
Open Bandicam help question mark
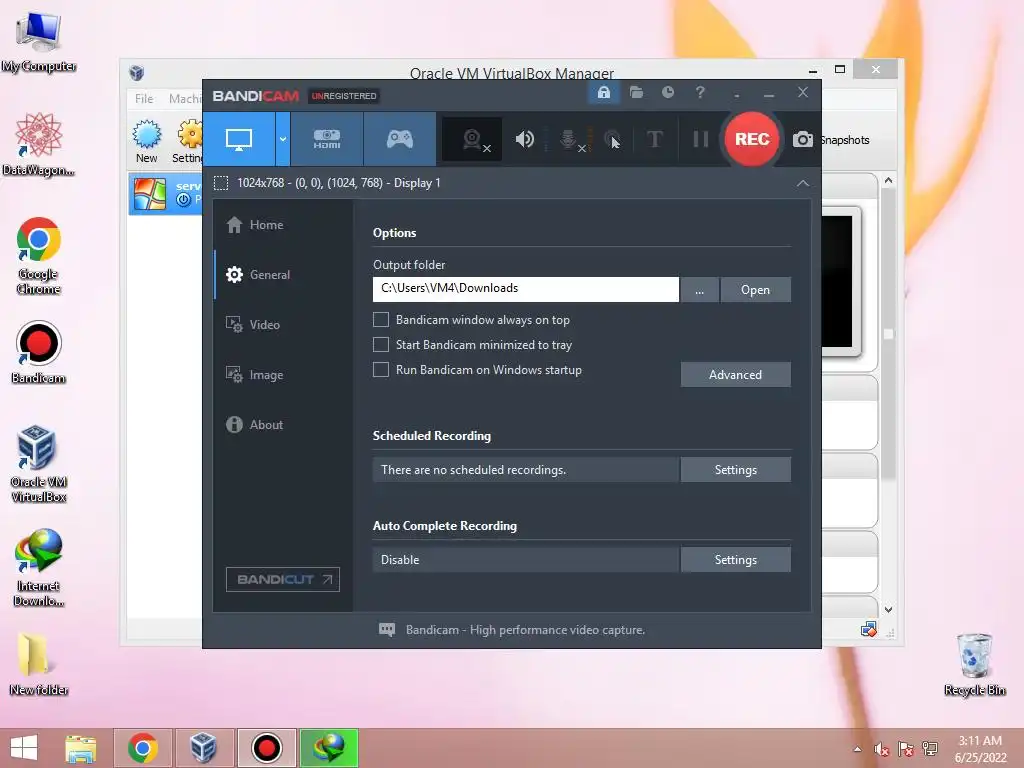700,93
